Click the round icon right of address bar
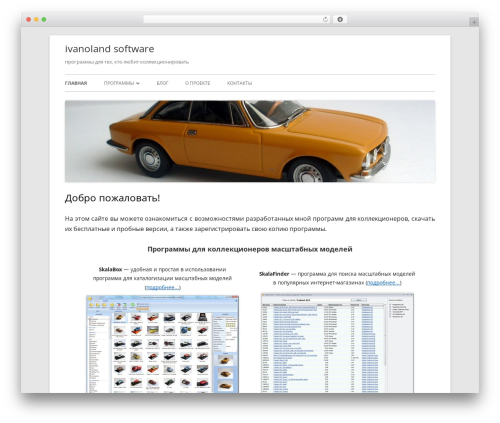Screen dimensions: 500x423 [x=340, y=19]
